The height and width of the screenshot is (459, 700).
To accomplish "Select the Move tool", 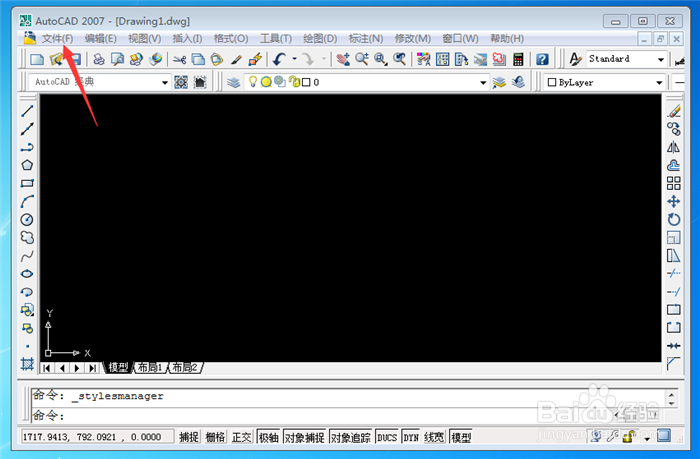I will click(674, 201).
